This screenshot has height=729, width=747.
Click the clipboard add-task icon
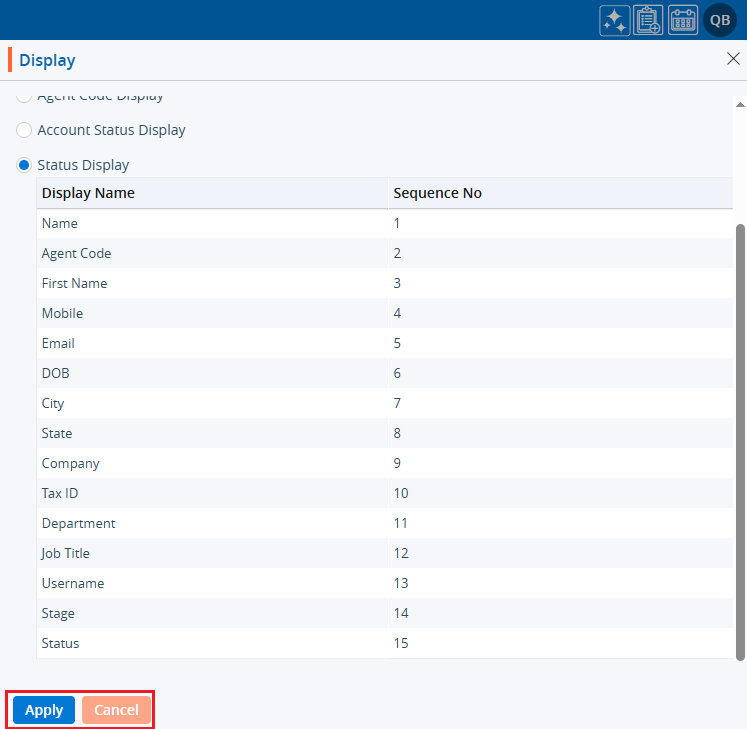coord(648,20)
